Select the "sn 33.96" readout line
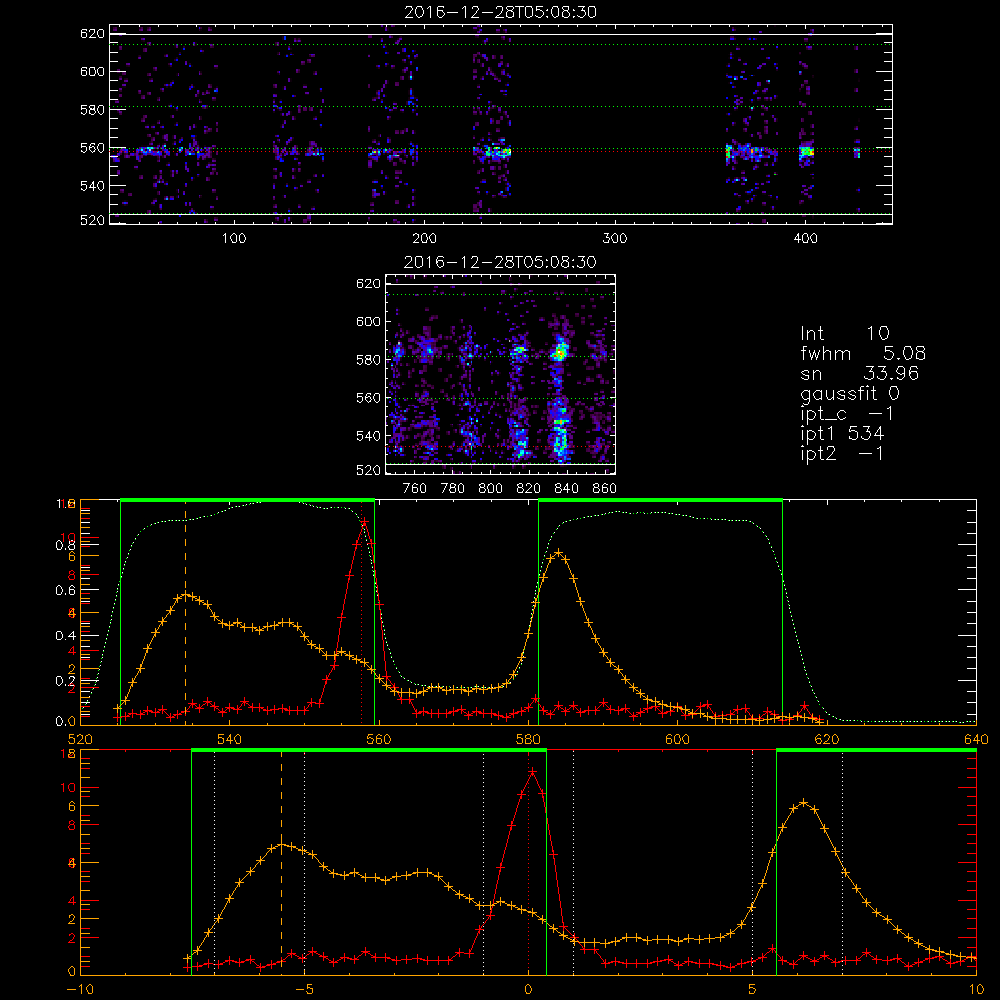 tap(859, 373)
